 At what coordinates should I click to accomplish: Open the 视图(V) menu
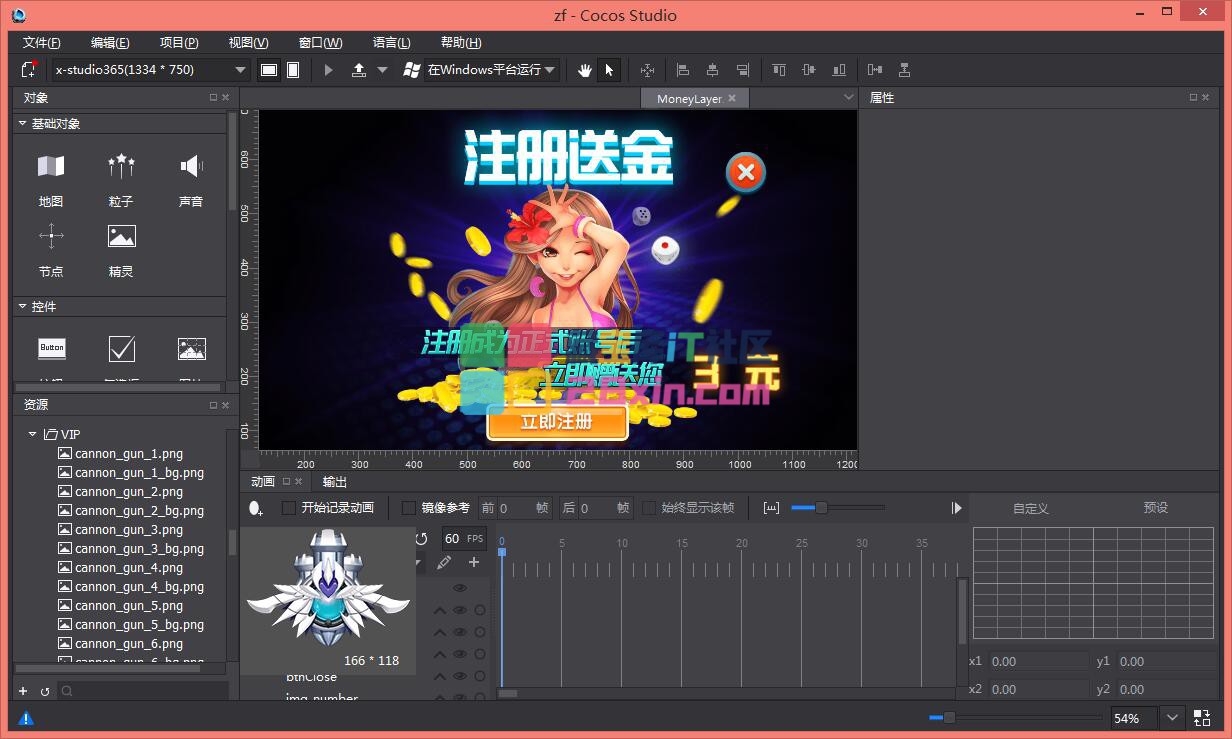pyautogui.click(x=248, y=43)
